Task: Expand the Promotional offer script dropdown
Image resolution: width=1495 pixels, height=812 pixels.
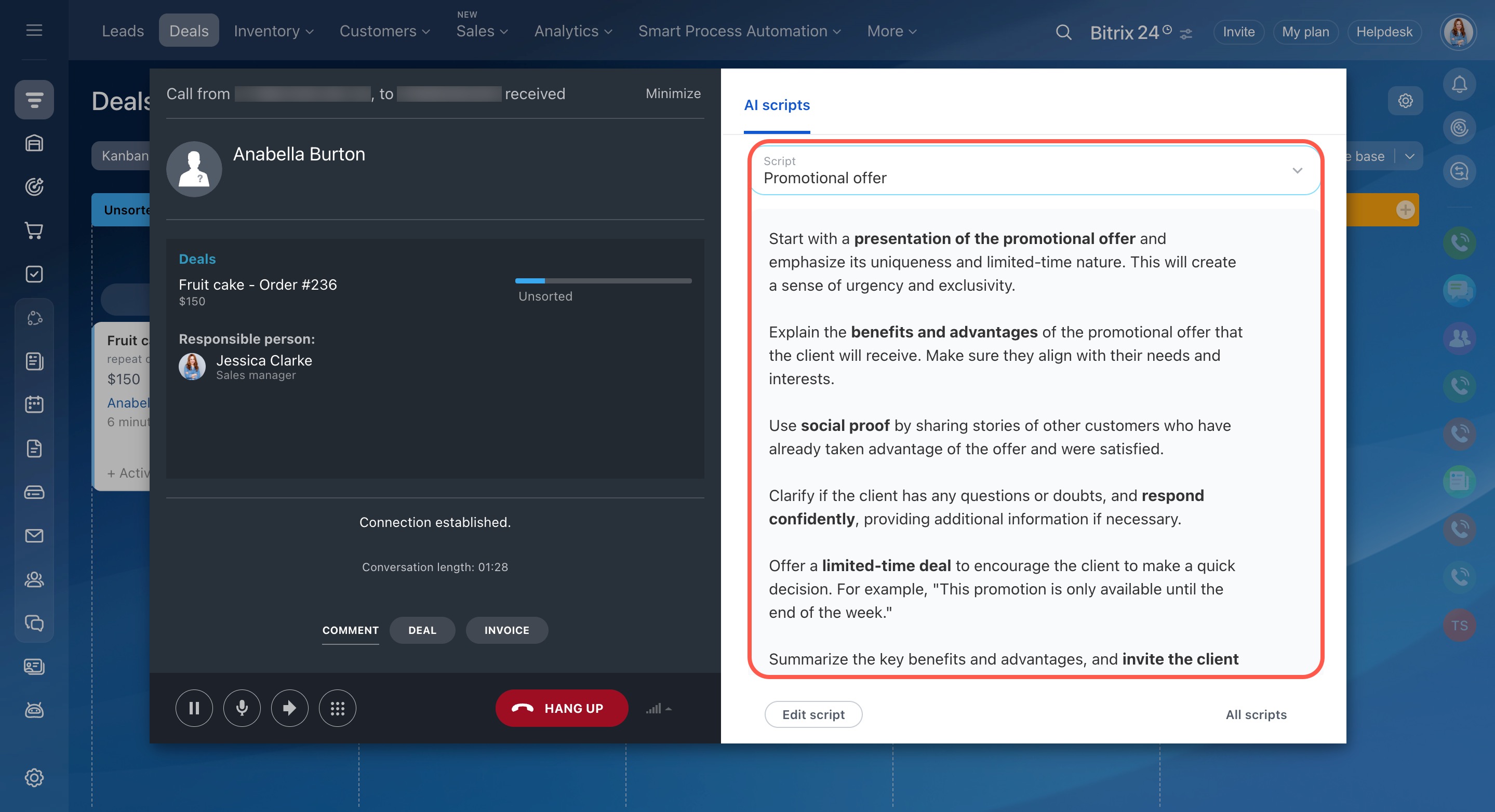Action: click(x=1297, y=170)
